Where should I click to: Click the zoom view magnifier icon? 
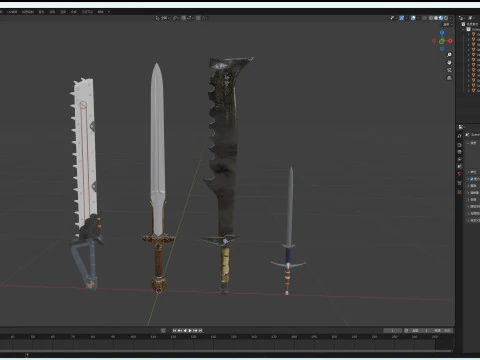pyautogui.click(x=449, y=54)
